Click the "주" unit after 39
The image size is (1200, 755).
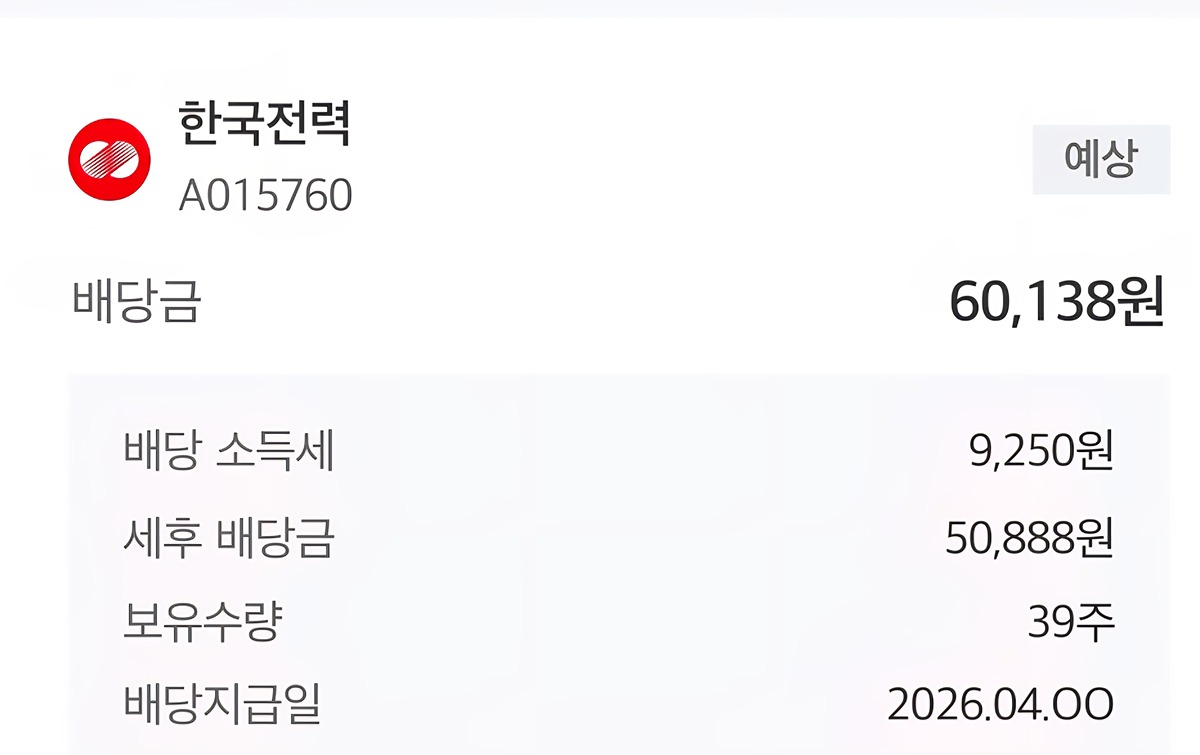(x=1097, y=624)
